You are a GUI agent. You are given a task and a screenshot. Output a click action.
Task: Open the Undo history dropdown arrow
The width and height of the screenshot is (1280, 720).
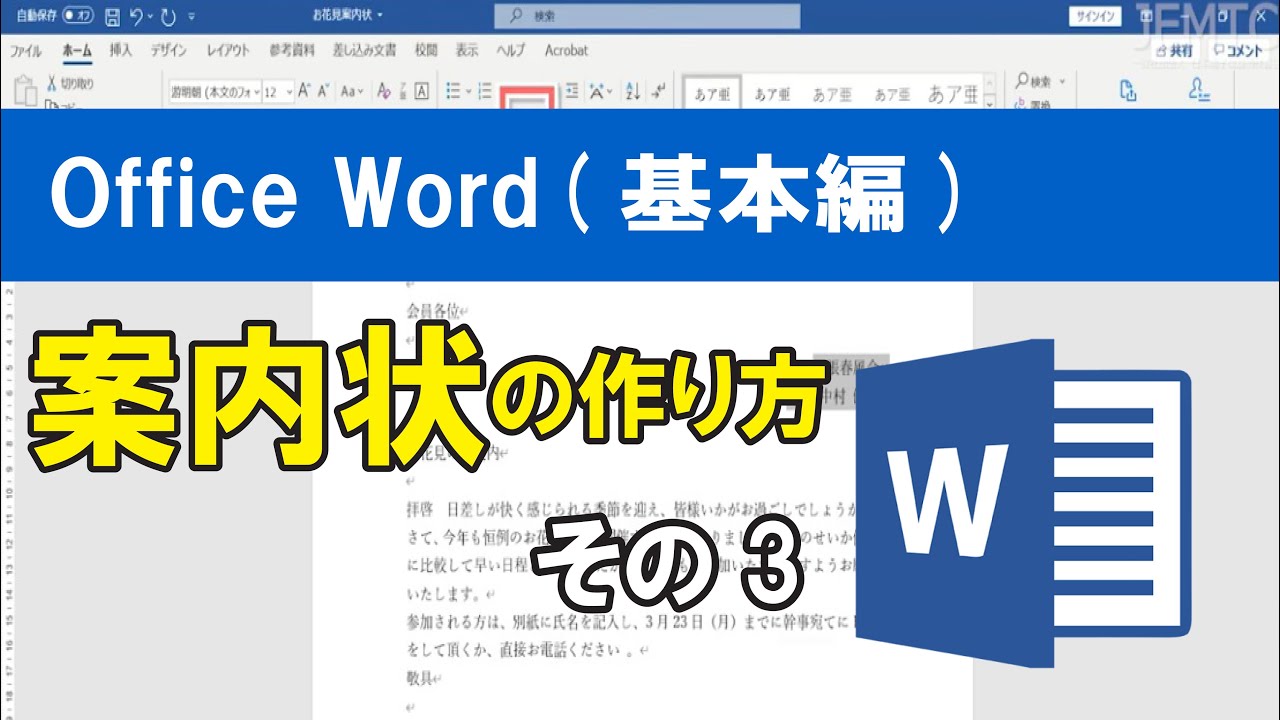click(x=150, y=17)
